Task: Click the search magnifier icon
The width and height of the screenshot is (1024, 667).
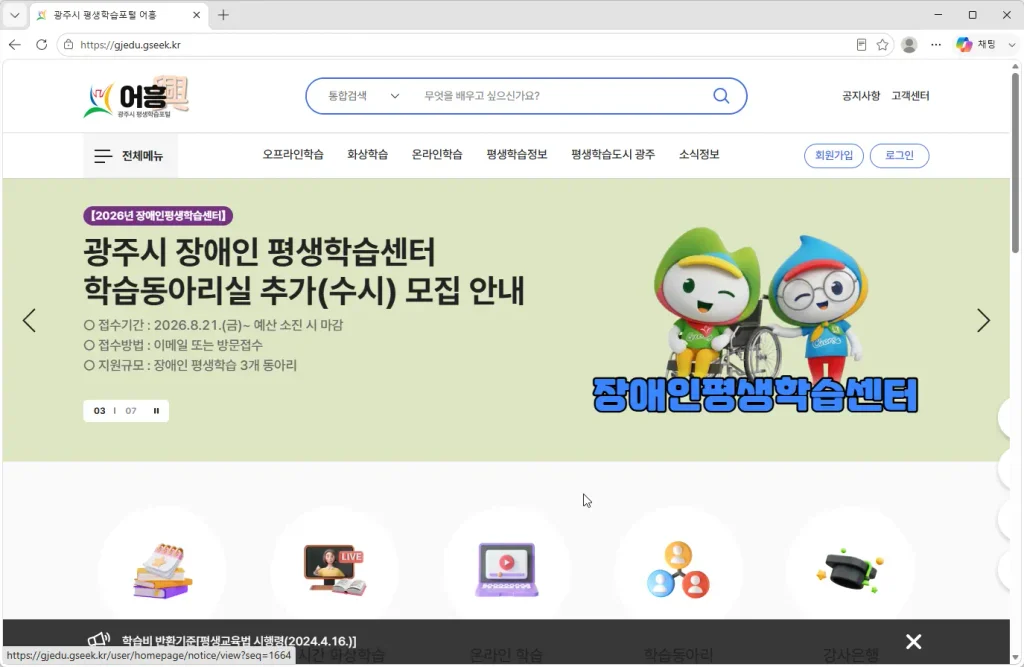Action: [x=721, y=95]
